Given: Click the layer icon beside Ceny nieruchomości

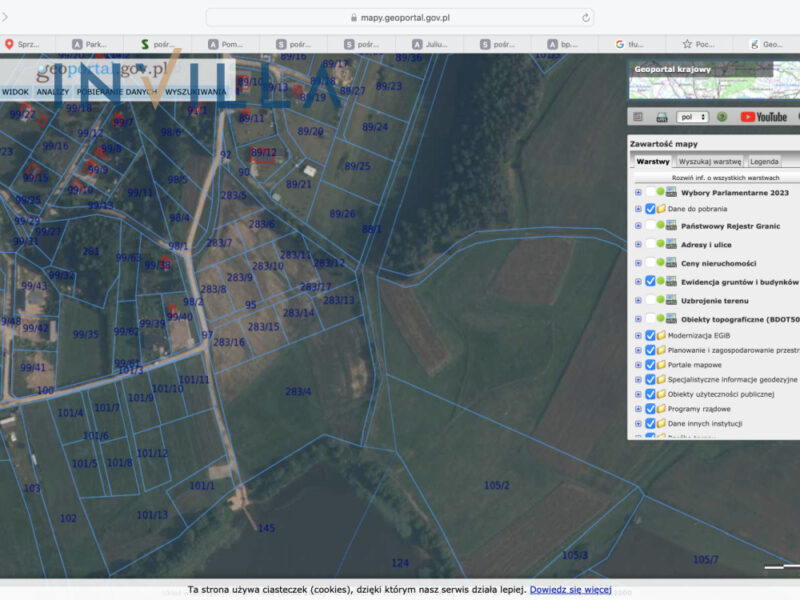Looking at the screenshot, I should (x=672, y=263).
